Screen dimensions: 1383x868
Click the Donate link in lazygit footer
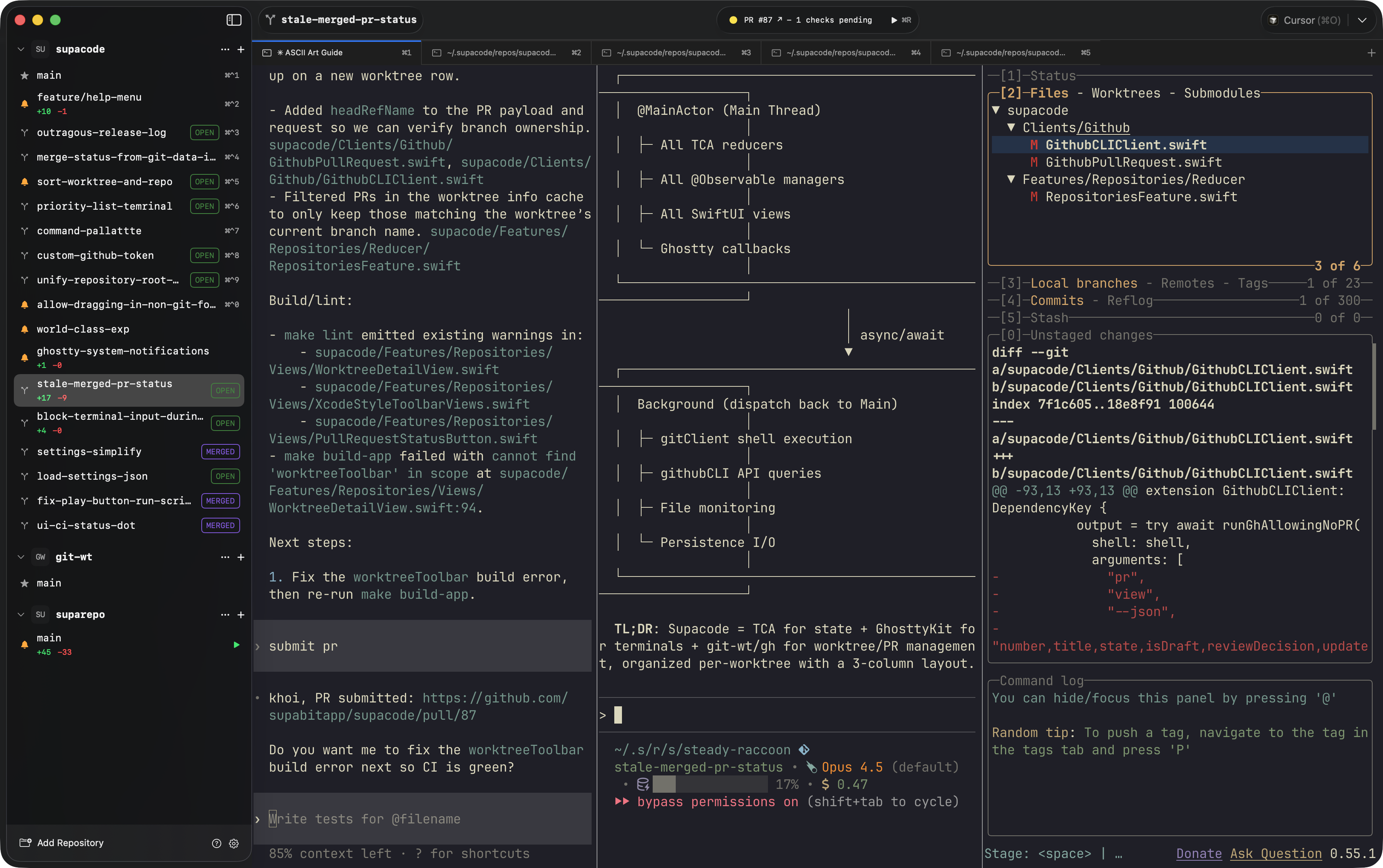point(1199,854)
